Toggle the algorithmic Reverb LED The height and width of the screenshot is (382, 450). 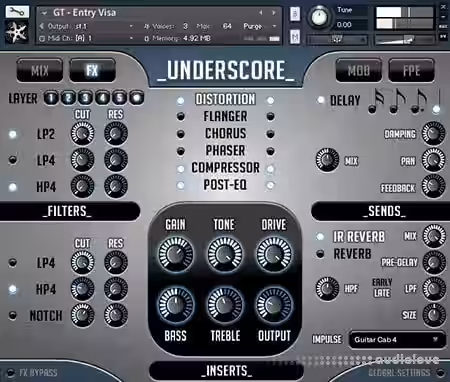[x=320, y=254]
